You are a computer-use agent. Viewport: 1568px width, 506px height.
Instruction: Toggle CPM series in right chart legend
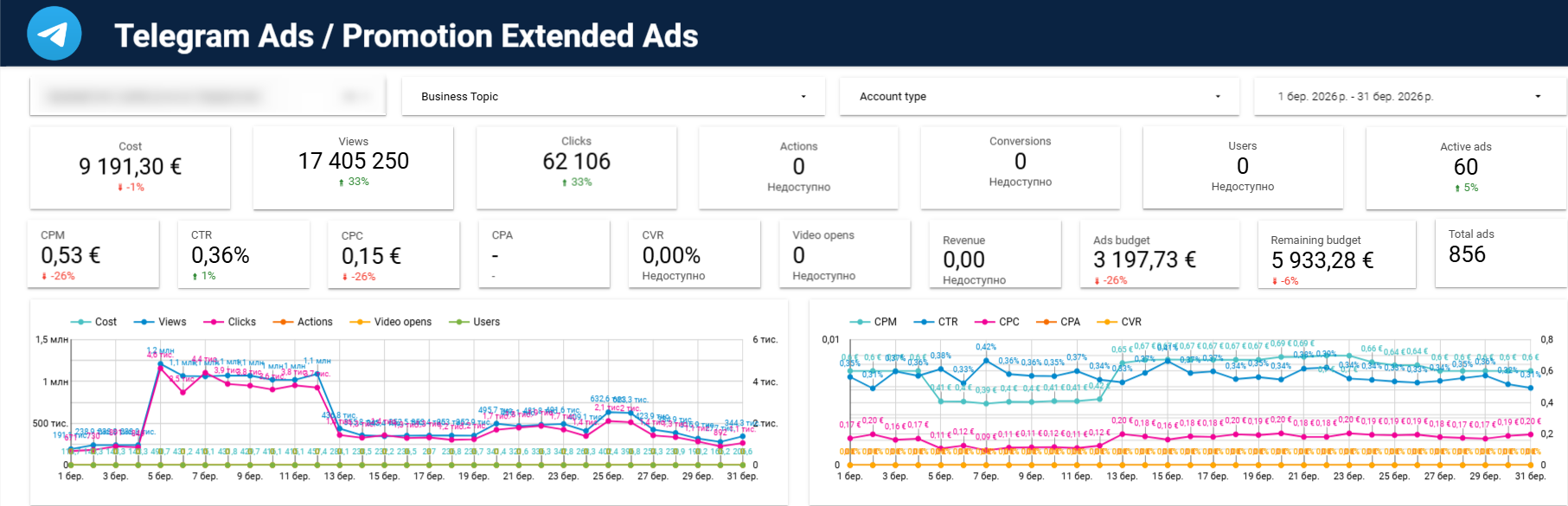(875, 322)
